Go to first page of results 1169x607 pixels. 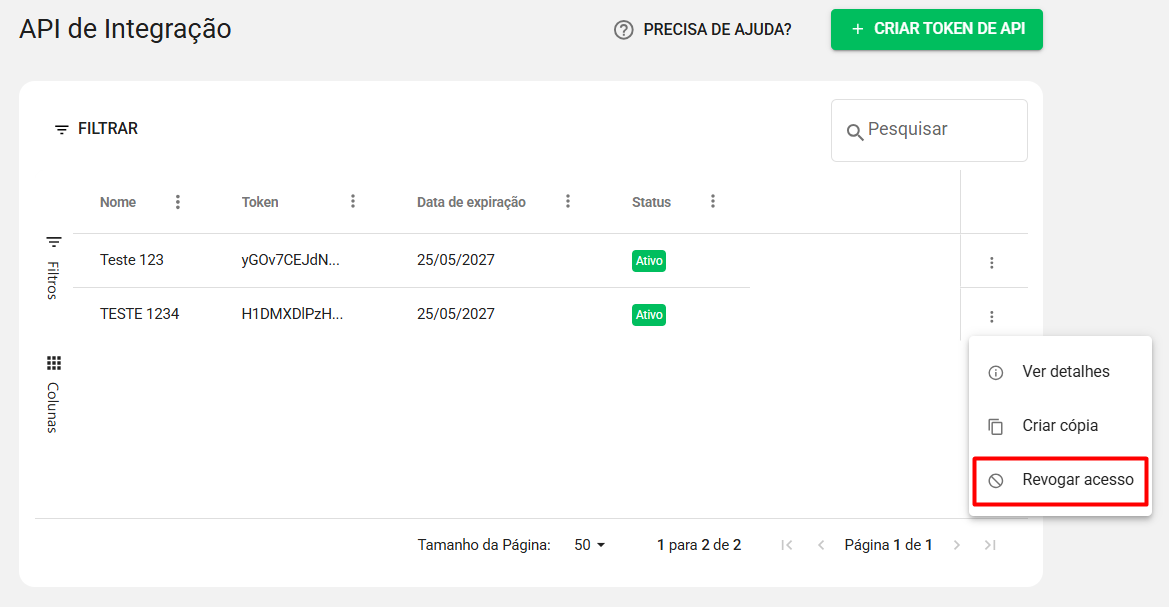pyautogui.click(x=787, y=545)
